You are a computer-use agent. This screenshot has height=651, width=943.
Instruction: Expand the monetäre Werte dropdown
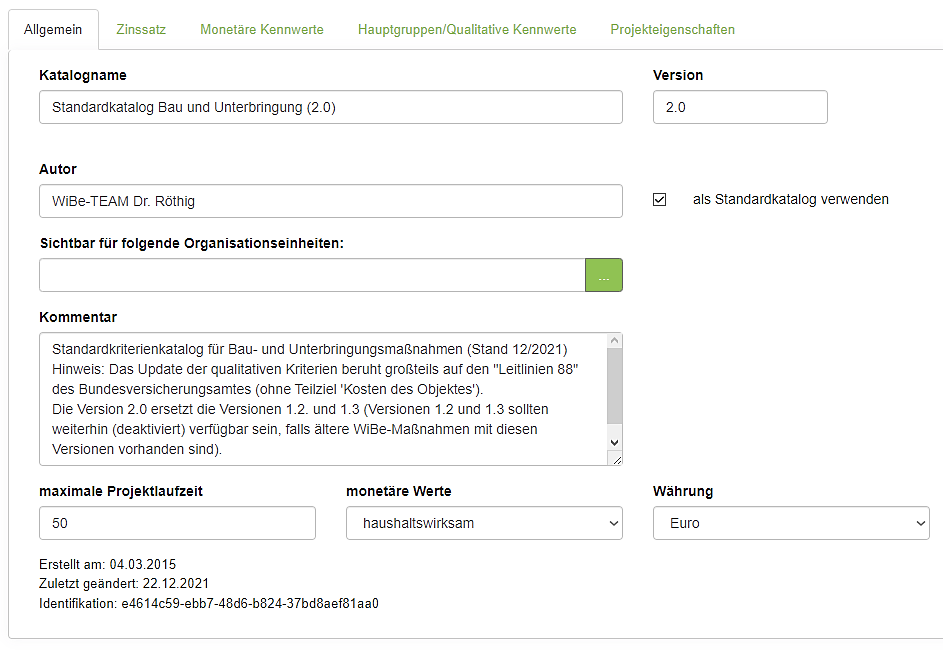tap(484, 523)
